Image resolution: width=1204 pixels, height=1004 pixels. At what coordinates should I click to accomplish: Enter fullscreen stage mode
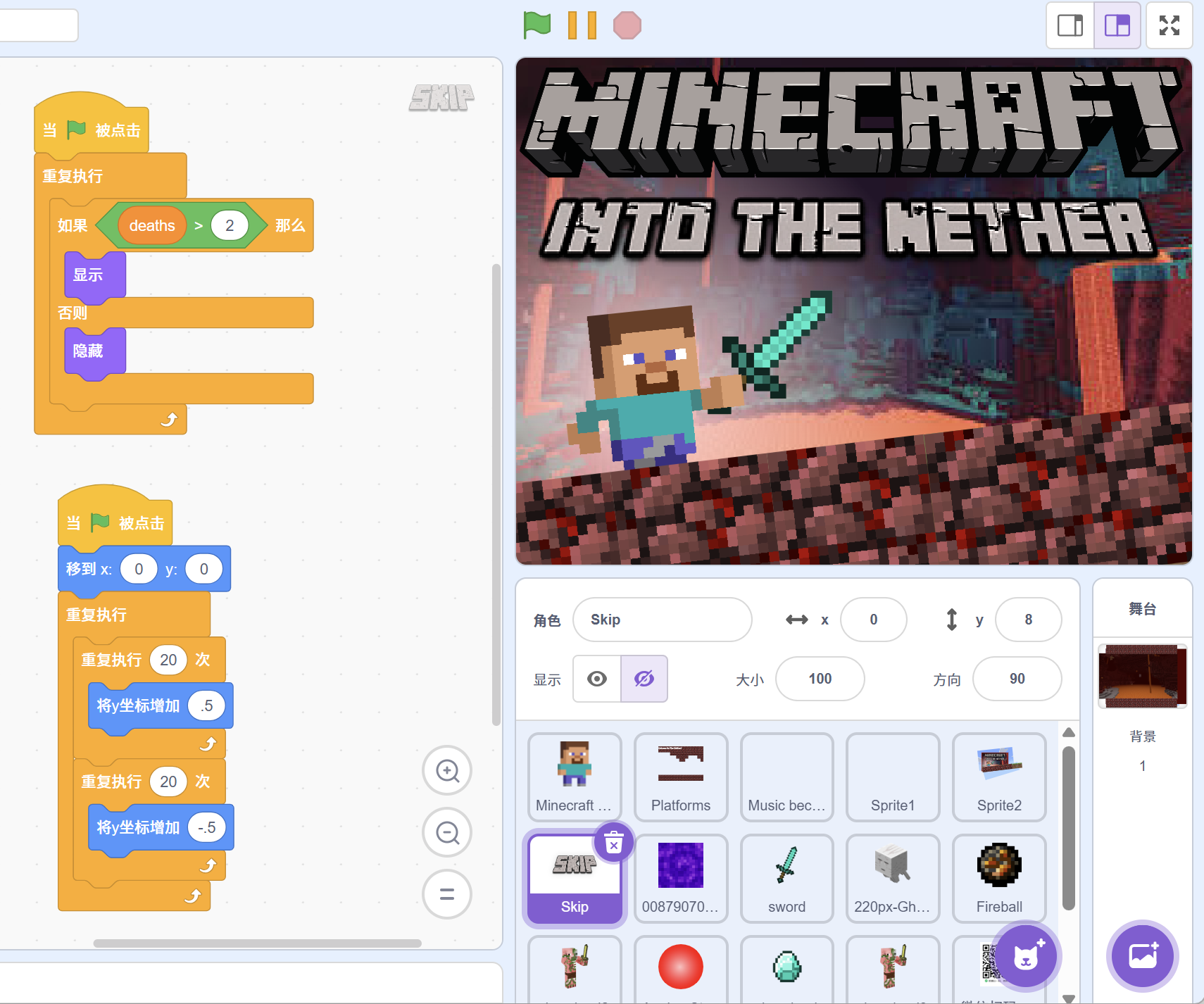point(1169,25)
